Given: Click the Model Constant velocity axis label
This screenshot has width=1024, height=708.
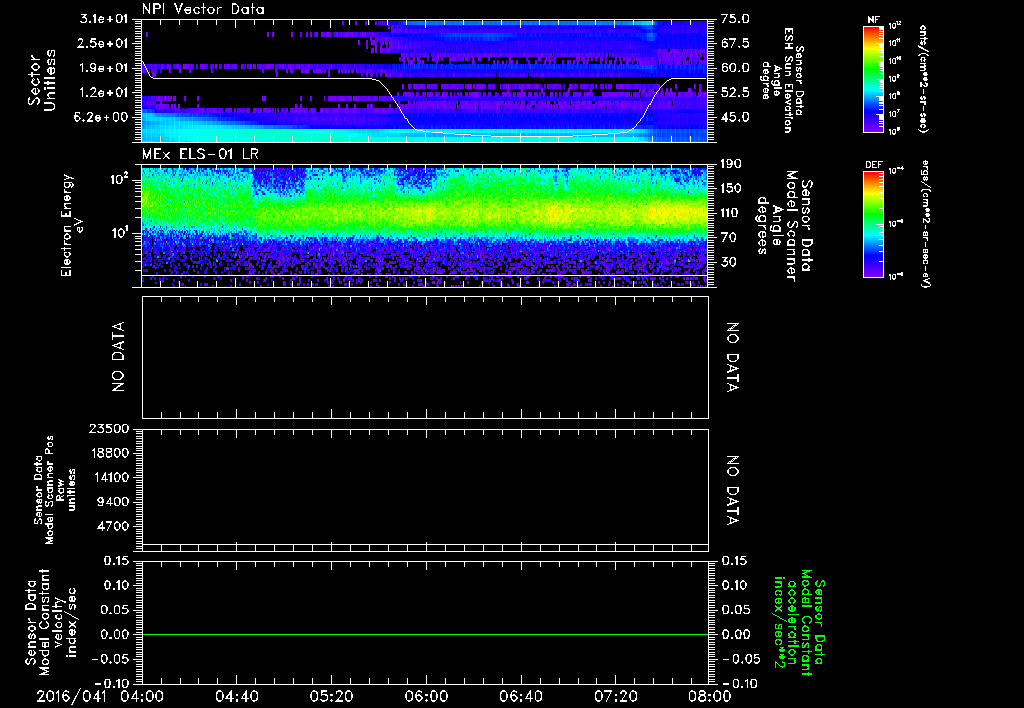Looking at the screenshot, I should (50, 620).
